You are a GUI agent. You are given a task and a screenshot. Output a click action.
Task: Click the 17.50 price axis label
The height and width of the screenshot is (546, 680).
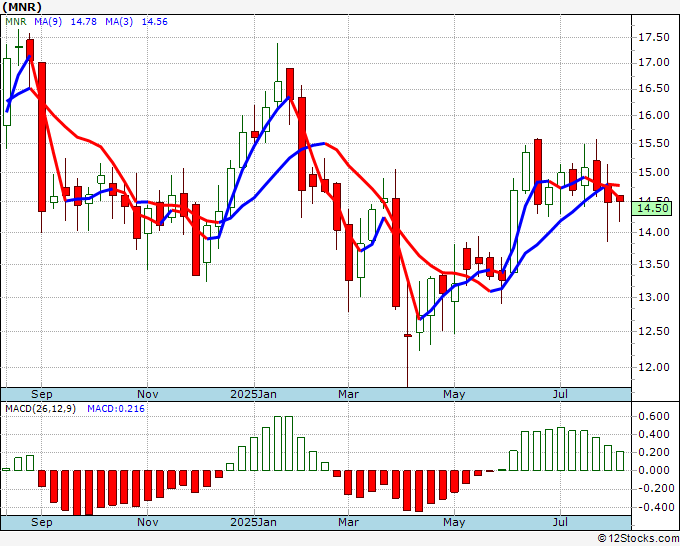654,38
